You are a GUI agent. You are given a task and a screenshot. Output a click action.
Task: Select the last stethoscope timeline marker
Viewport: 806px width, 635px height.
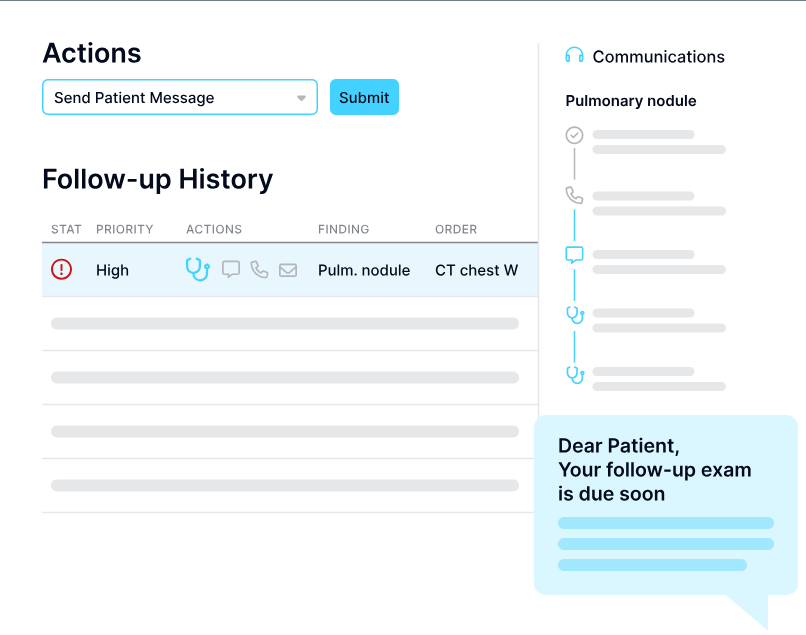pos(575,374)
